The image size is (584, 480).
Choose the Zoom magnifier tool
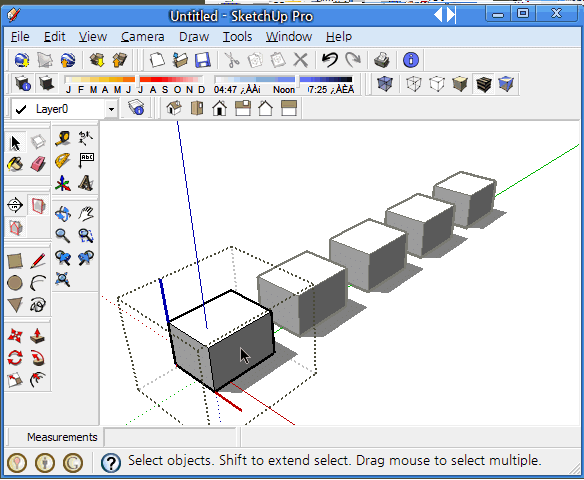(63, 236)
